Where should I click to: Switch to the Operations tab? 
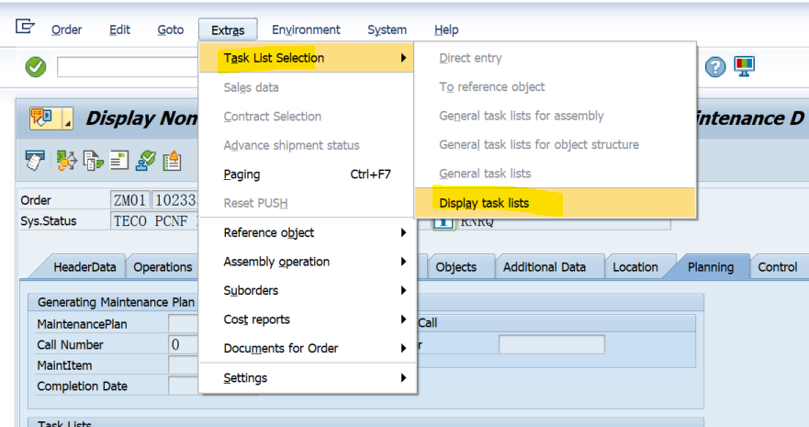(x=163, y=267)
